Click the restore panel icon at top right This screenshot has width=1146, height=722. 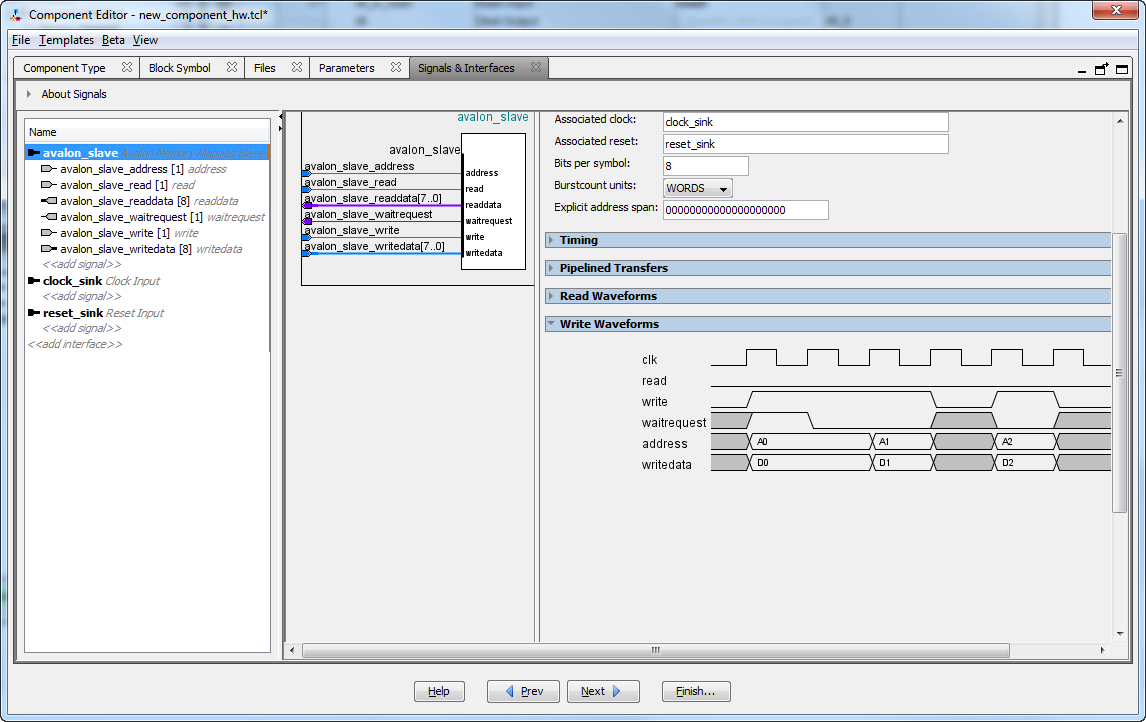tap(1102, 70)
